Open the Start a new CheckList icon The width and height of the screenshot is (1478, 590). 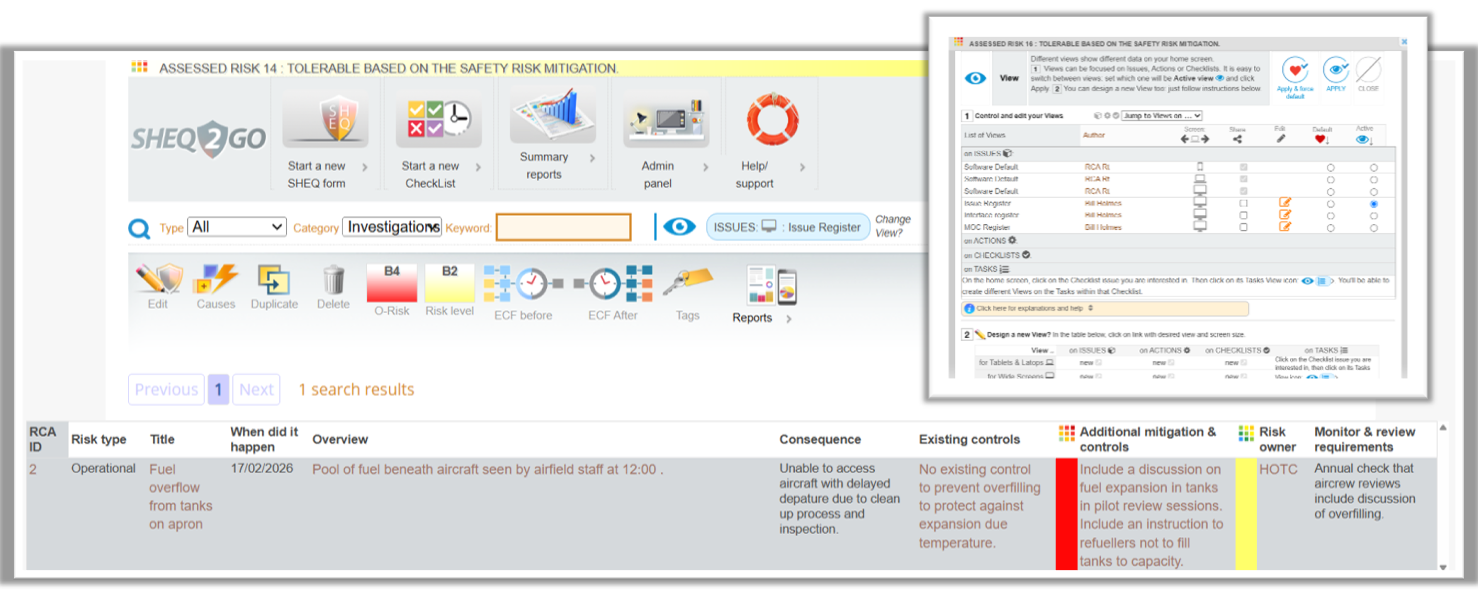(438, 120)
